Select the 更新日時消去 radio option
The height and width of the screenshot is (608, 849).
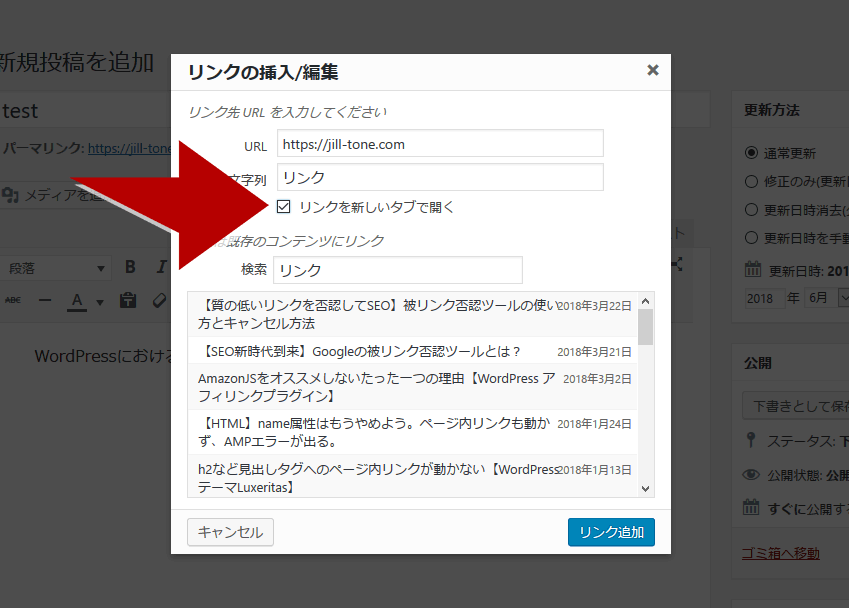click(x=752, y=210)
